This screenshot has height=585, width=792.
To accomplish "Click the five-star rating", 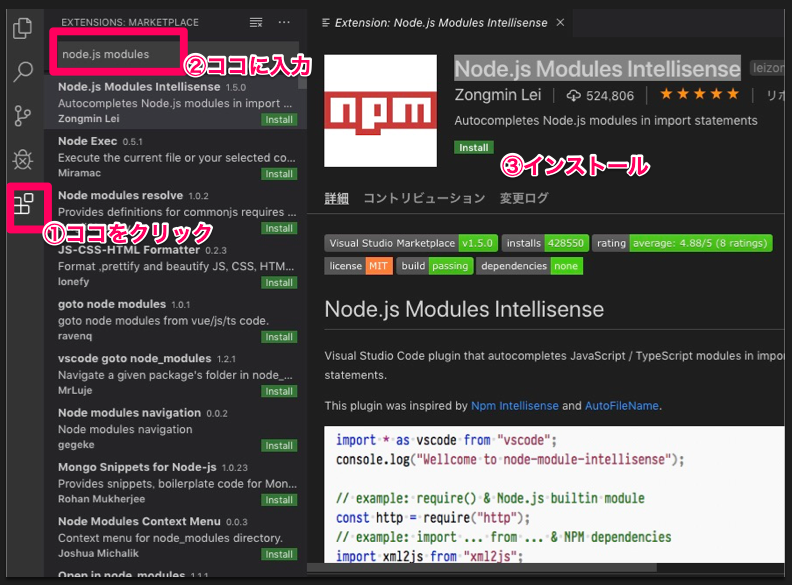I will 700,94.
